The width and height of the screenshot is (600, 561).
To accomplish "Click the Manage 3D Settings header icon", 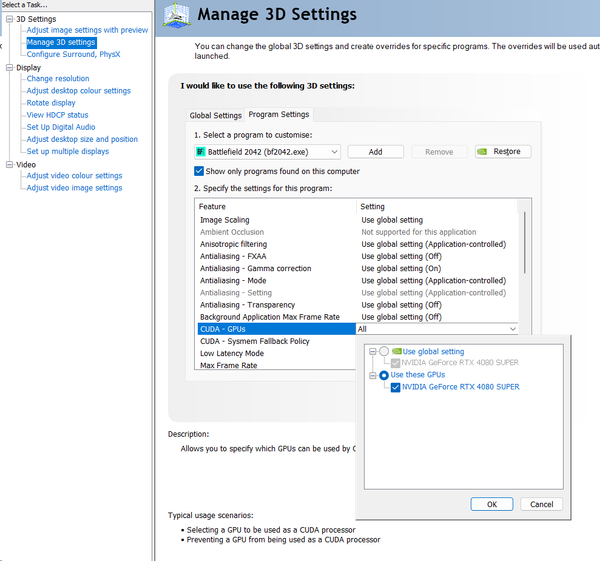I will [177, 15].
